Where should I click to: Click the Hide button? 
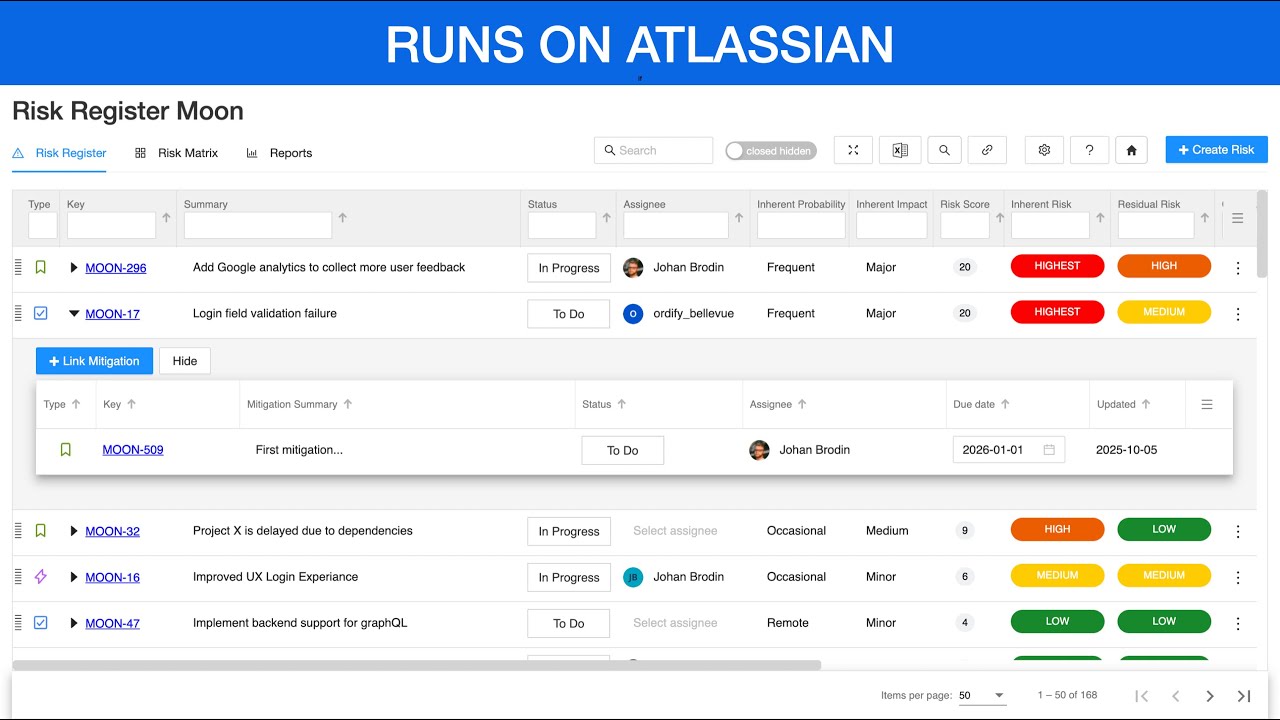pos(185,361)
